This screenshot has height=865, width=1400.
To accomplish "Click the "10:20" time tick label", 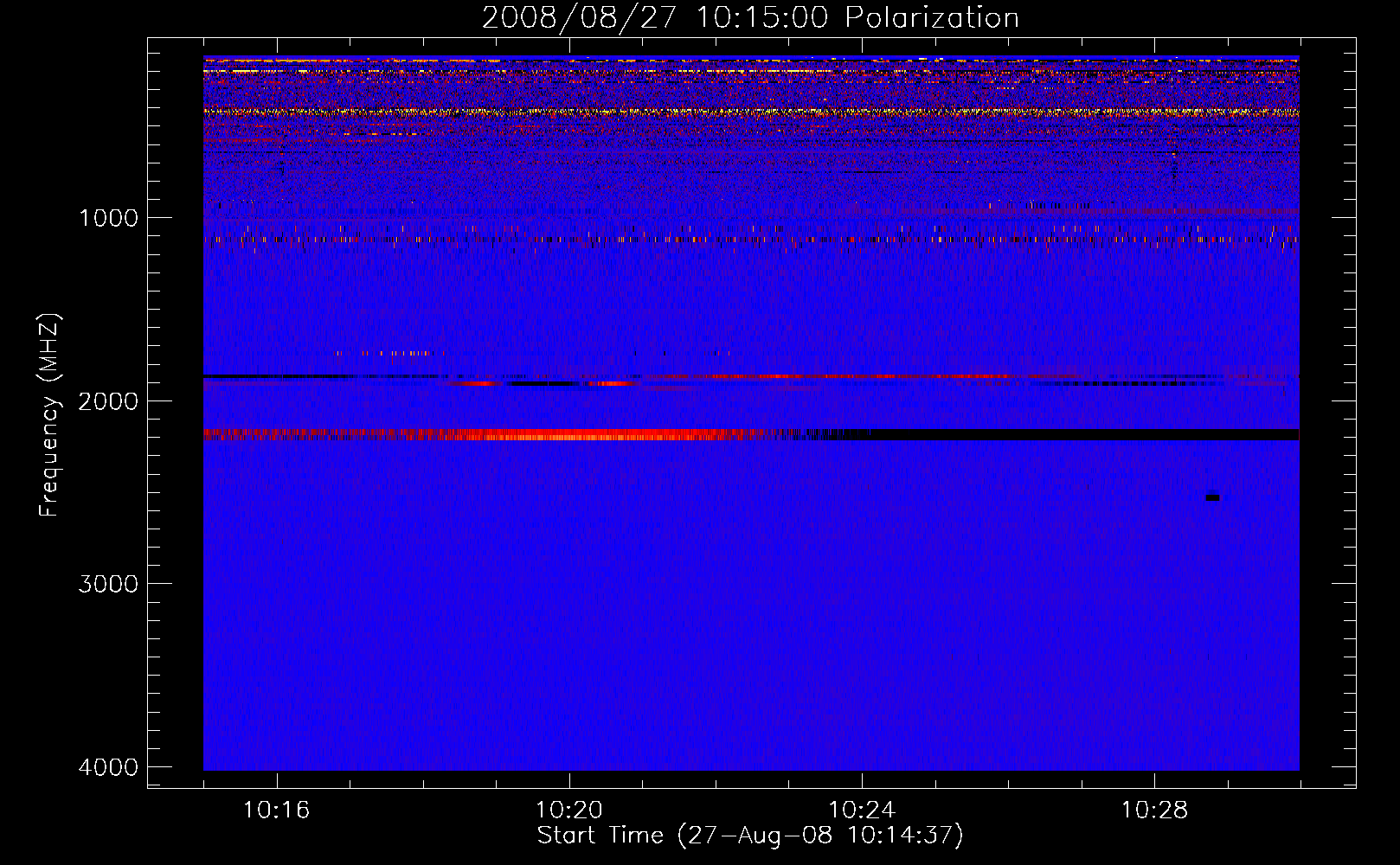I will [569, 810].
